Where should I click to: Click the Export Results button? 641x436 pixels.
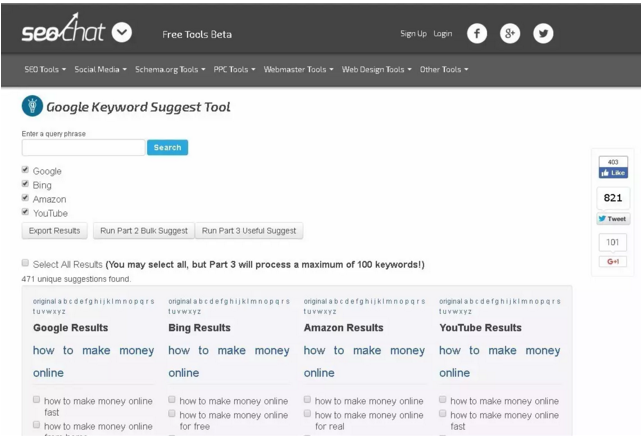[x=54, y=231]
